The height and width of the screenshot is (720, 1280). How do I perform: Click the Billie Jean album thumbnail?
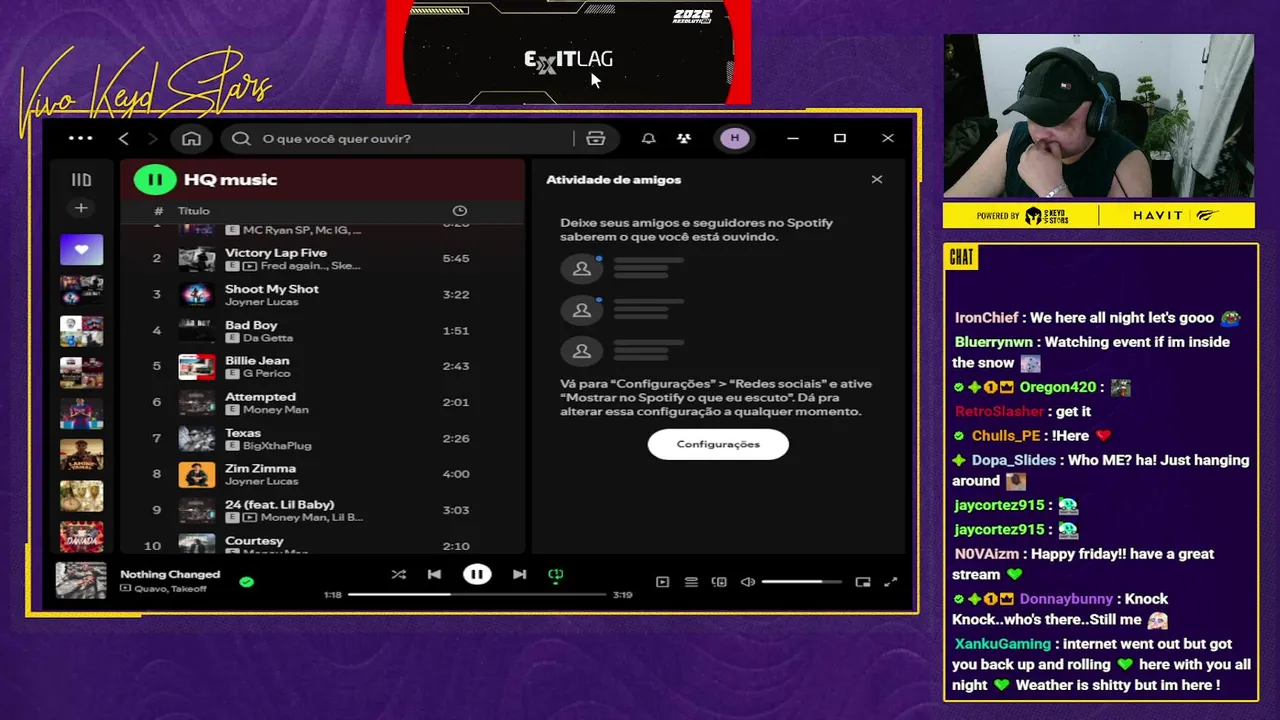point(196,366)
